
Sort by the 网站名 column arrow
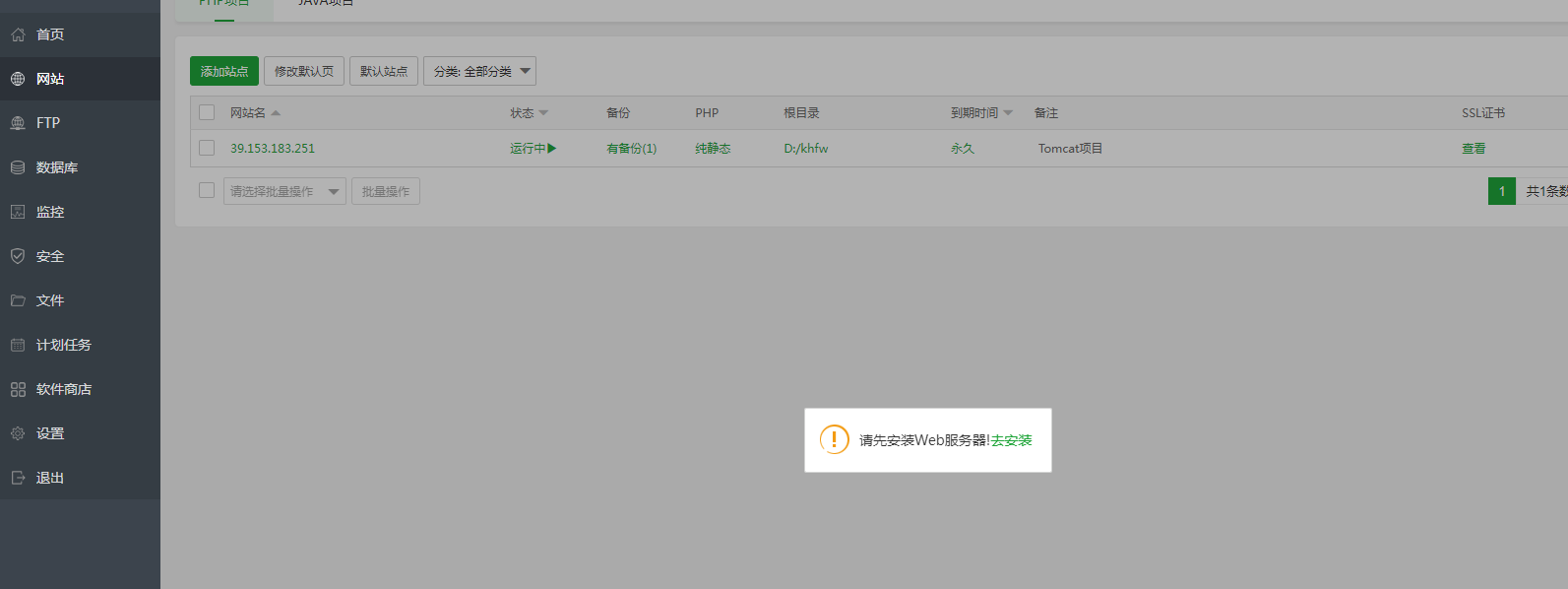pyautogui.click(x=276, y=113)
